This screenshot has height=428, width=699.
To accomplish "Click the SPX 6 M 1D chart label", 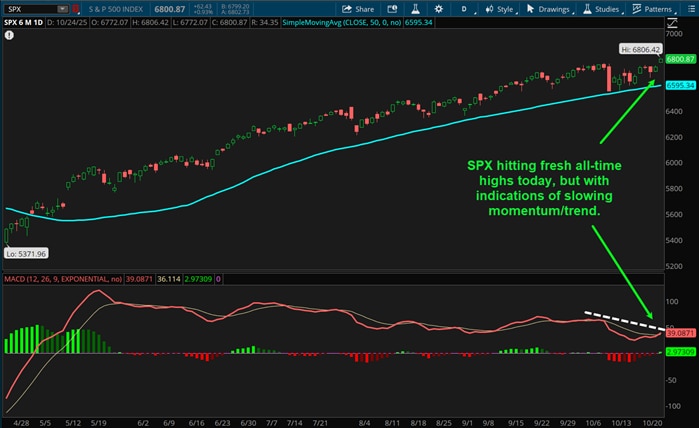I will point(24,22).
